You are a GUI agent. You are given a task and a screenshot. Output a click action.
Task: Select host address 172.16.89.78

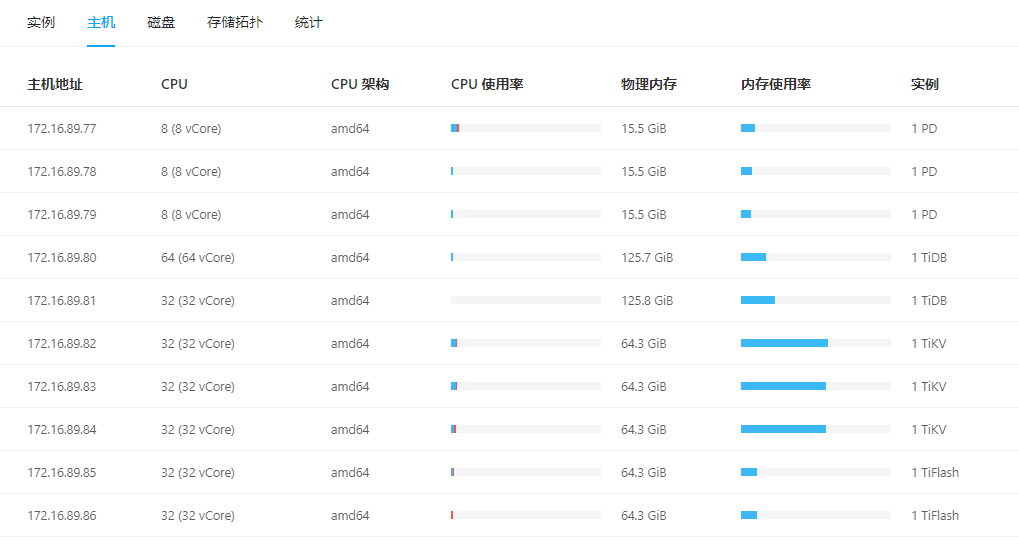tap(62, 172)
